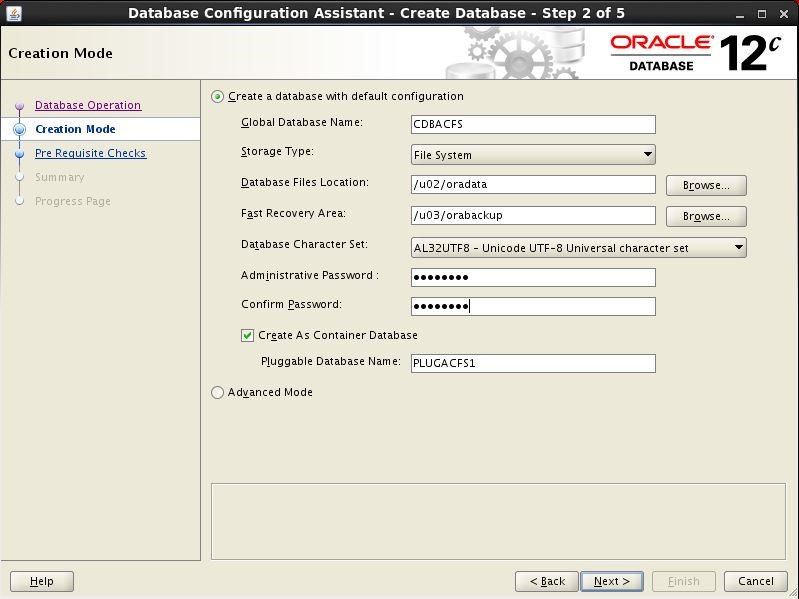Image resolution: width=799 pixels, height=599 pixels.
Task: Select Create a database with default configuration
Action: tap(218, 96)
